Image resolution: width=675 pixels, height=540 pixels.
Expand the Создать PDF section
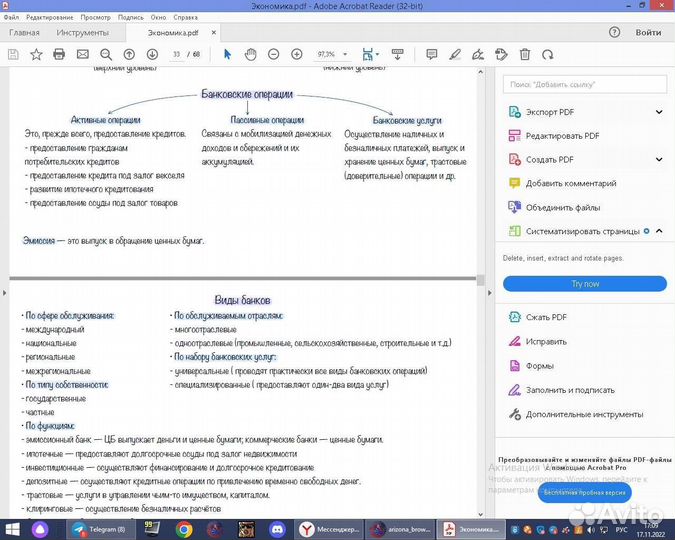click(659, 159)
